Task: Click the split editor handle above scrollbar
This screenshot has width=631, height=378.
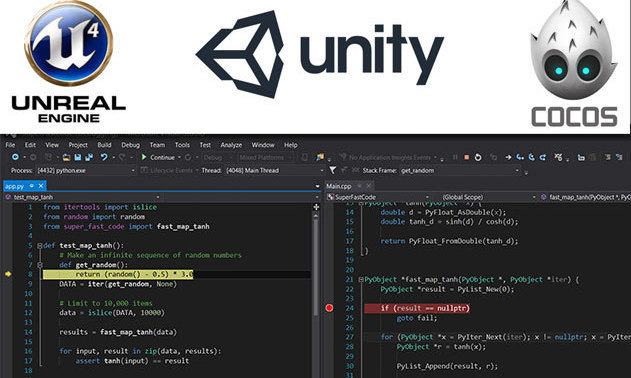Action: pyautogui.click(x=316, y=207)
